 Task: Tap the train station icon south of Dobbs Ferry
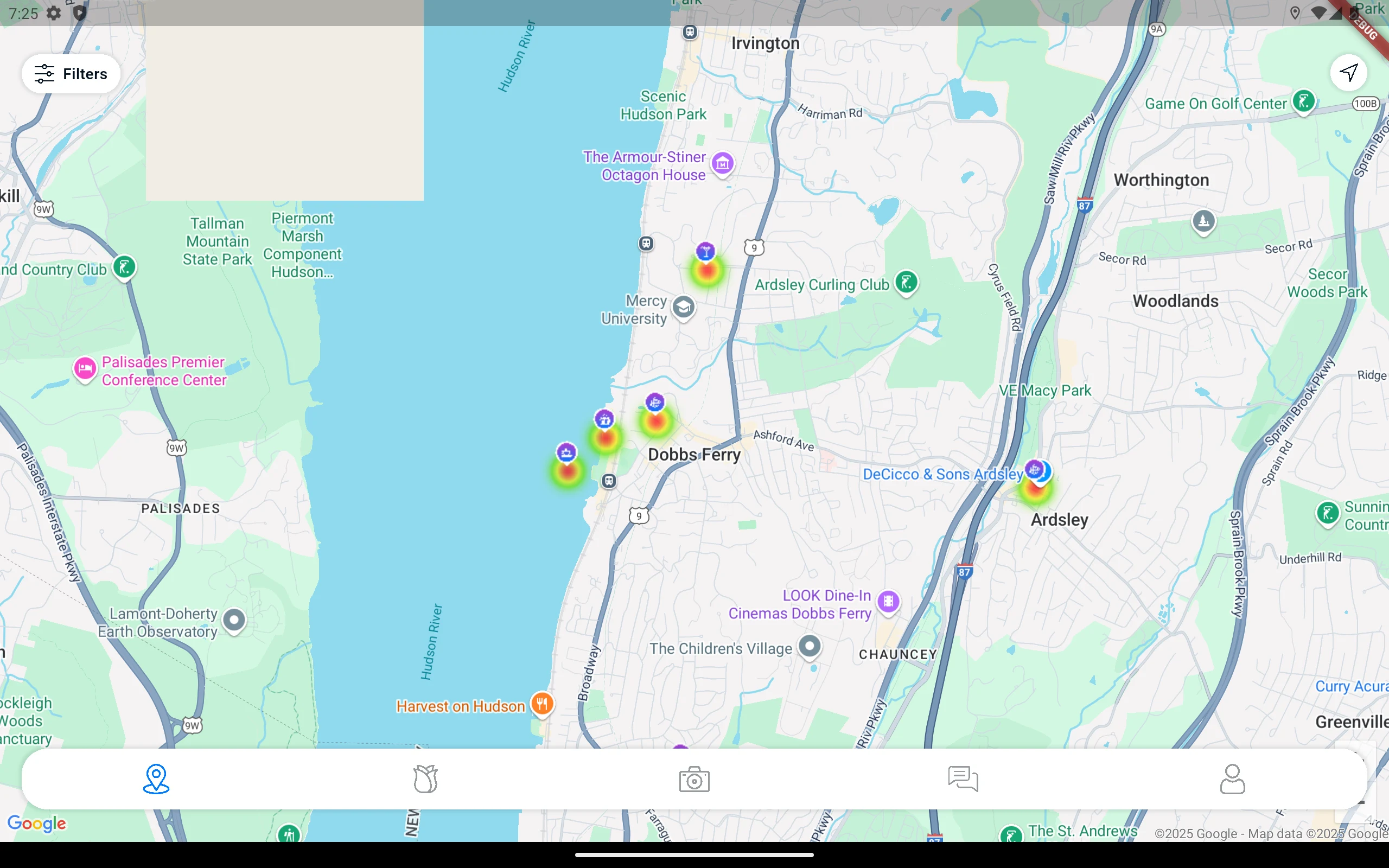609,481
